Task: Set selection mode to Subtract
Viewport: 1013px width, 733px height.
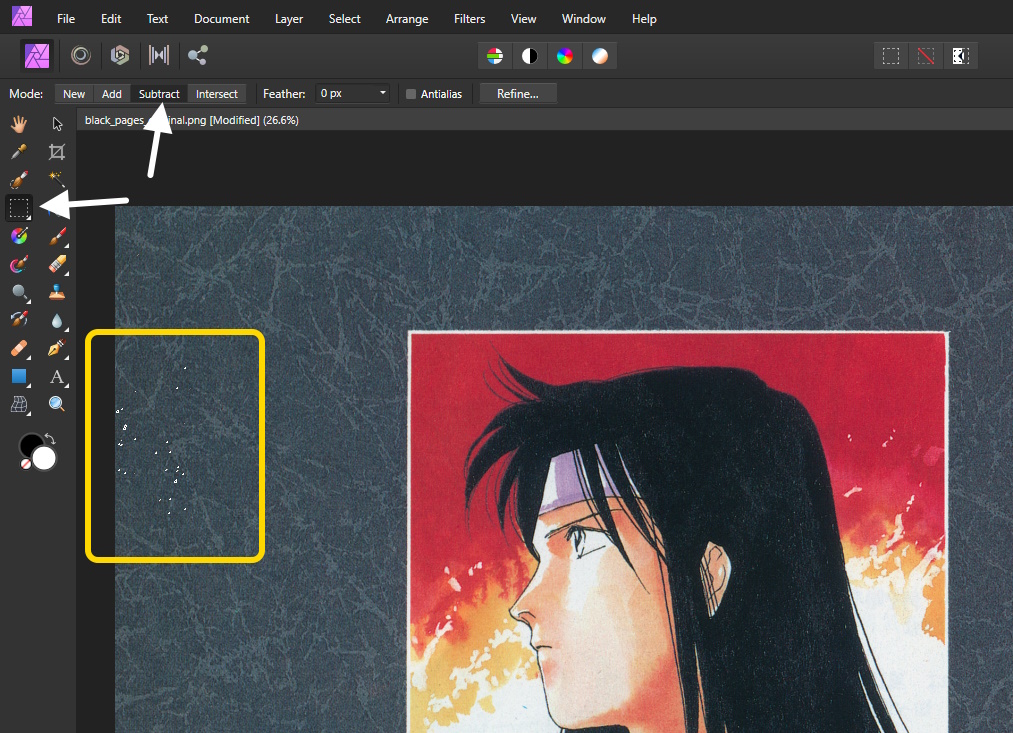Action: point(159,94)
